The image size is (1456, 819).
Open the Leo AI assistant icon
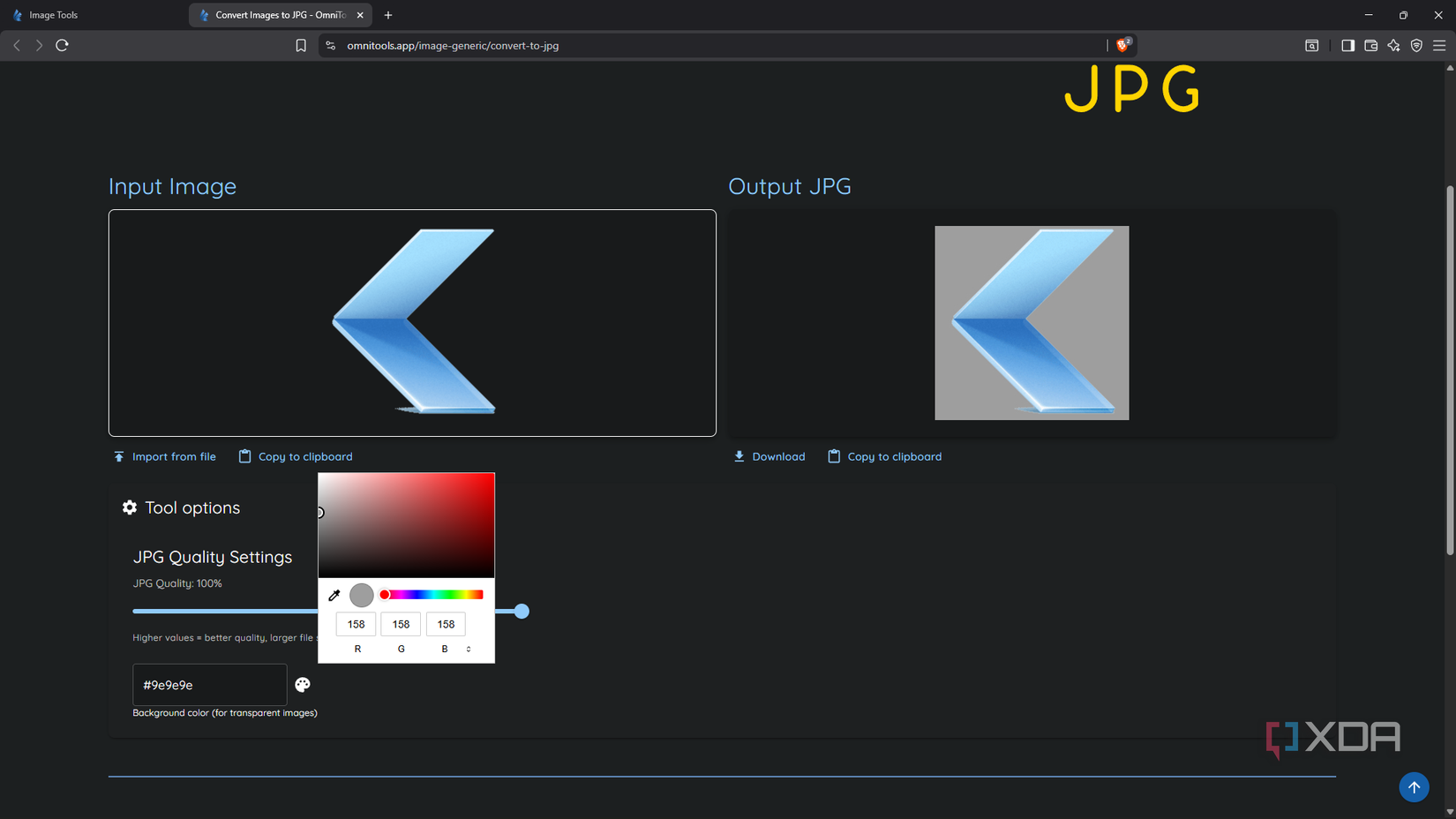coord(1393,45)
